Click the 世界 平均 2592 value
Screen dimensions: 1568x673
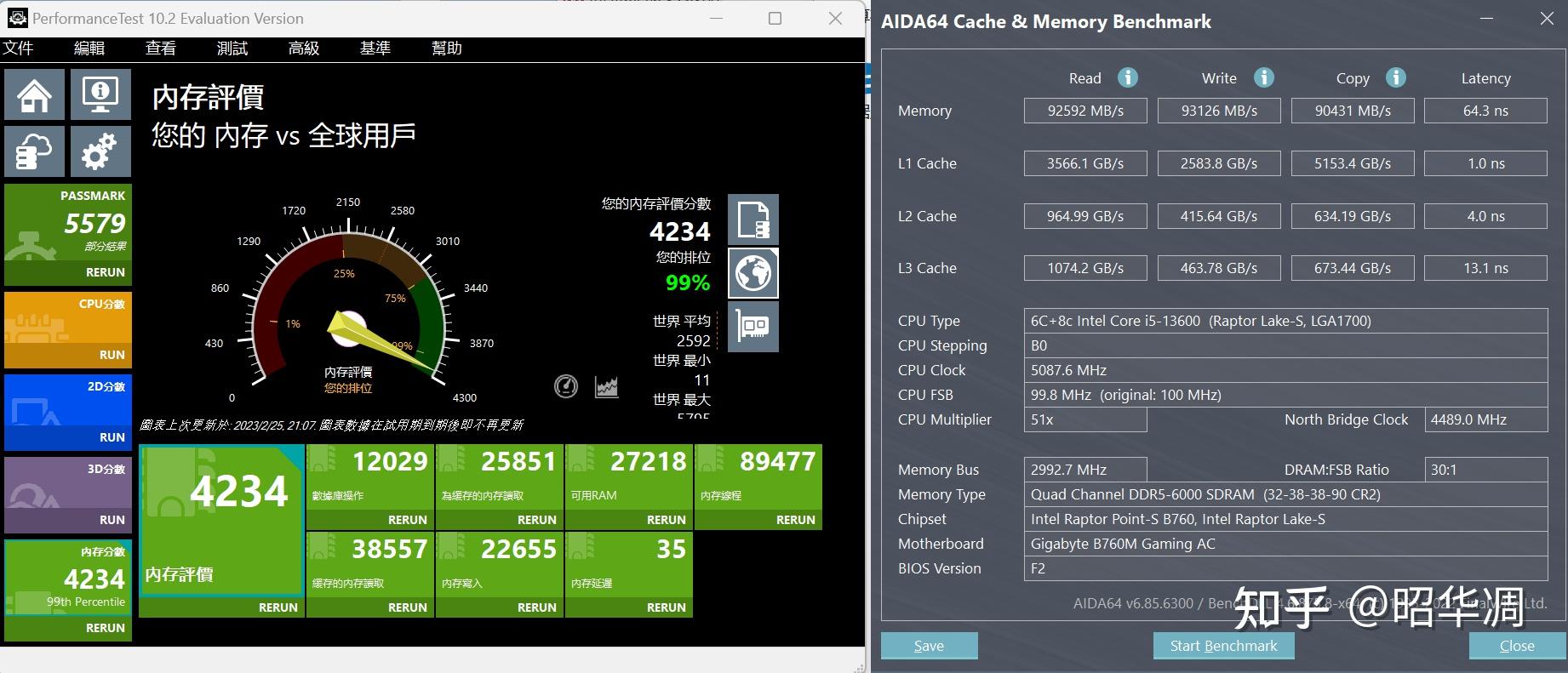(x=693, y=340)
